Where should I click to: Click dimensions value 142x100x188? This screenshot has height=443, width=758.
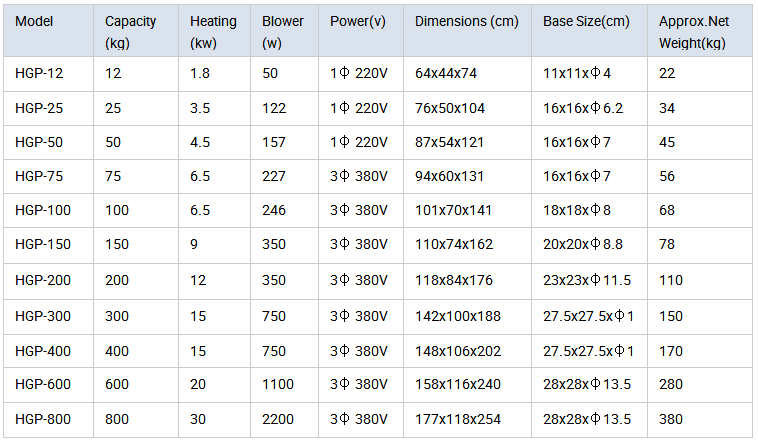458,316
